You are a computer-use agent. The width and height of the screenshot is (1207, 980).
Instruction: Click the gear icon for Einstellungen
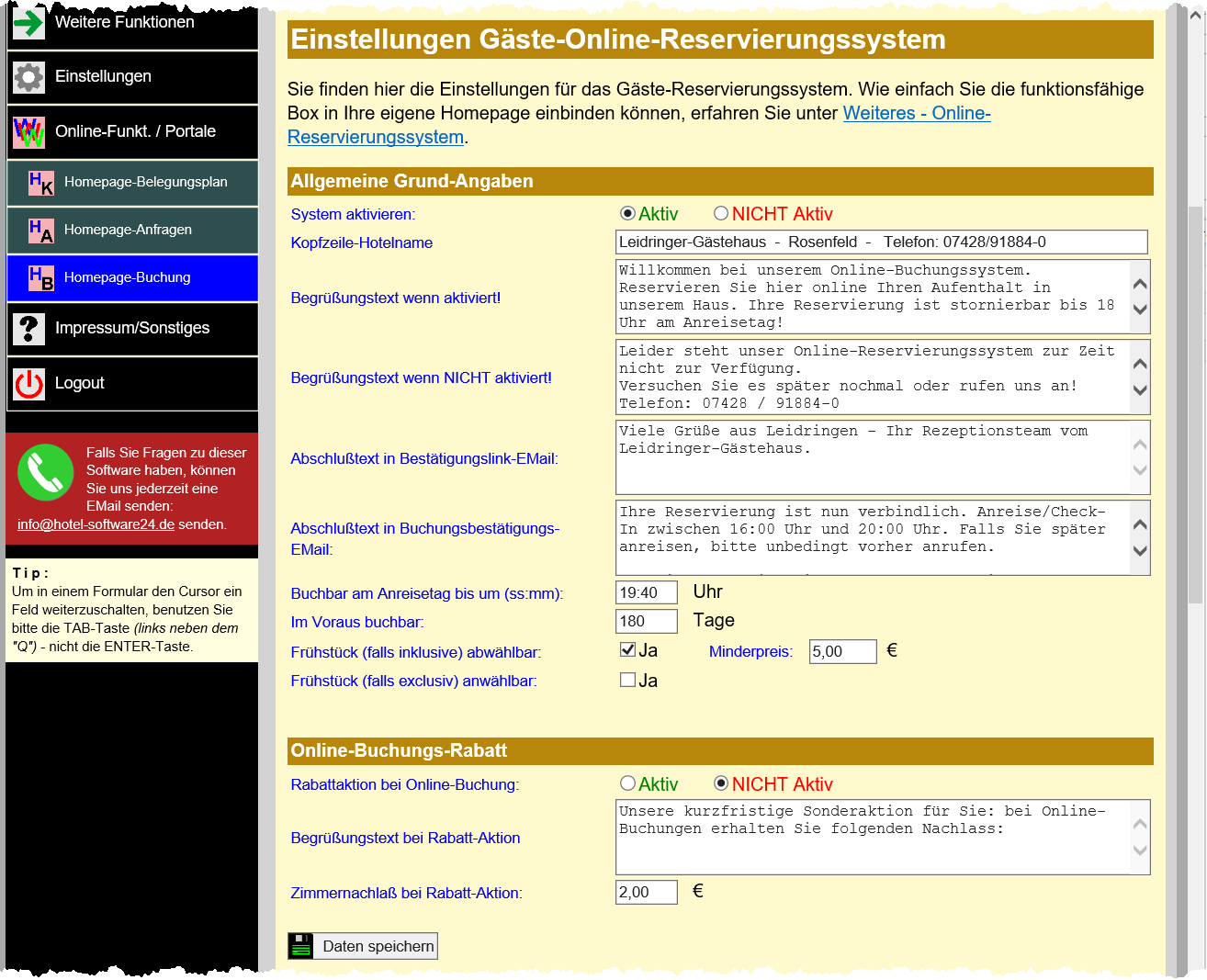coord(28,77)
